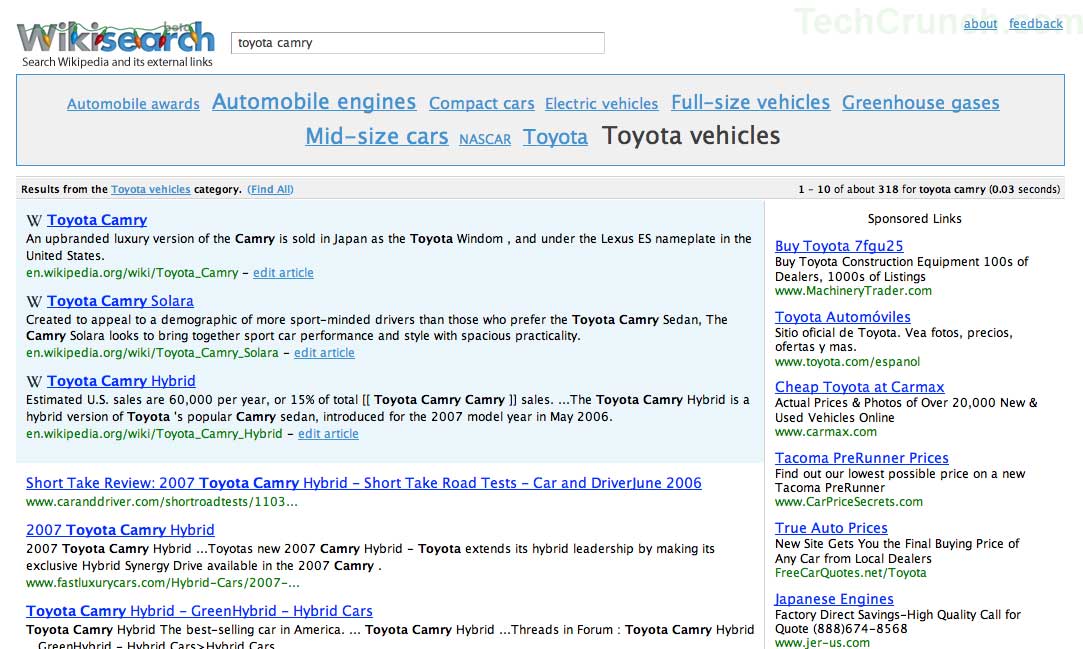Open the Car and Driver Short Take Review
This screenshot has height=649, width=1083.
(364, 483)
